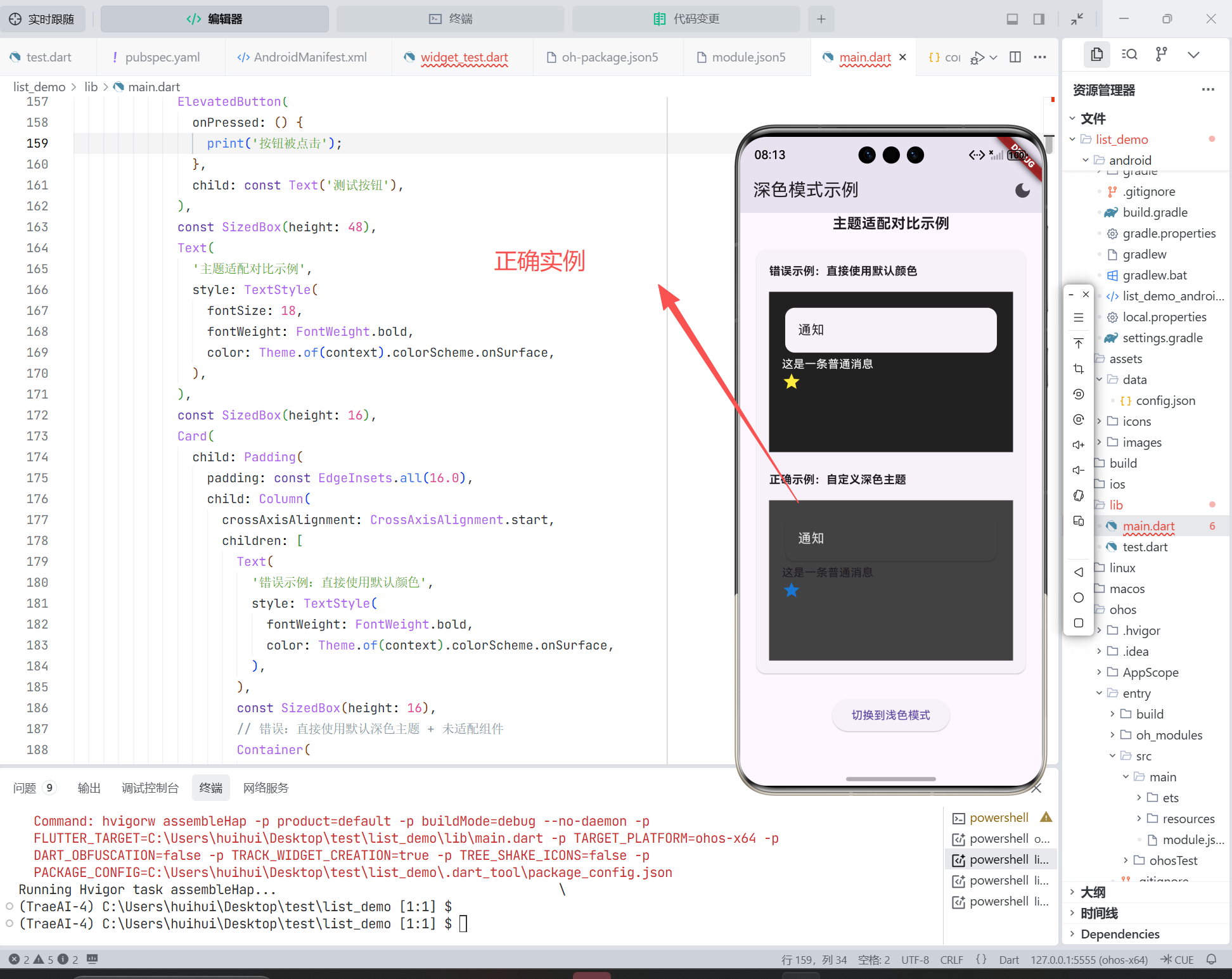Image resolution: width=1232 pixels, height=979 pixels.
Task: Open test.dart in the lib folder tree
Action: (x=1145, y=547)
